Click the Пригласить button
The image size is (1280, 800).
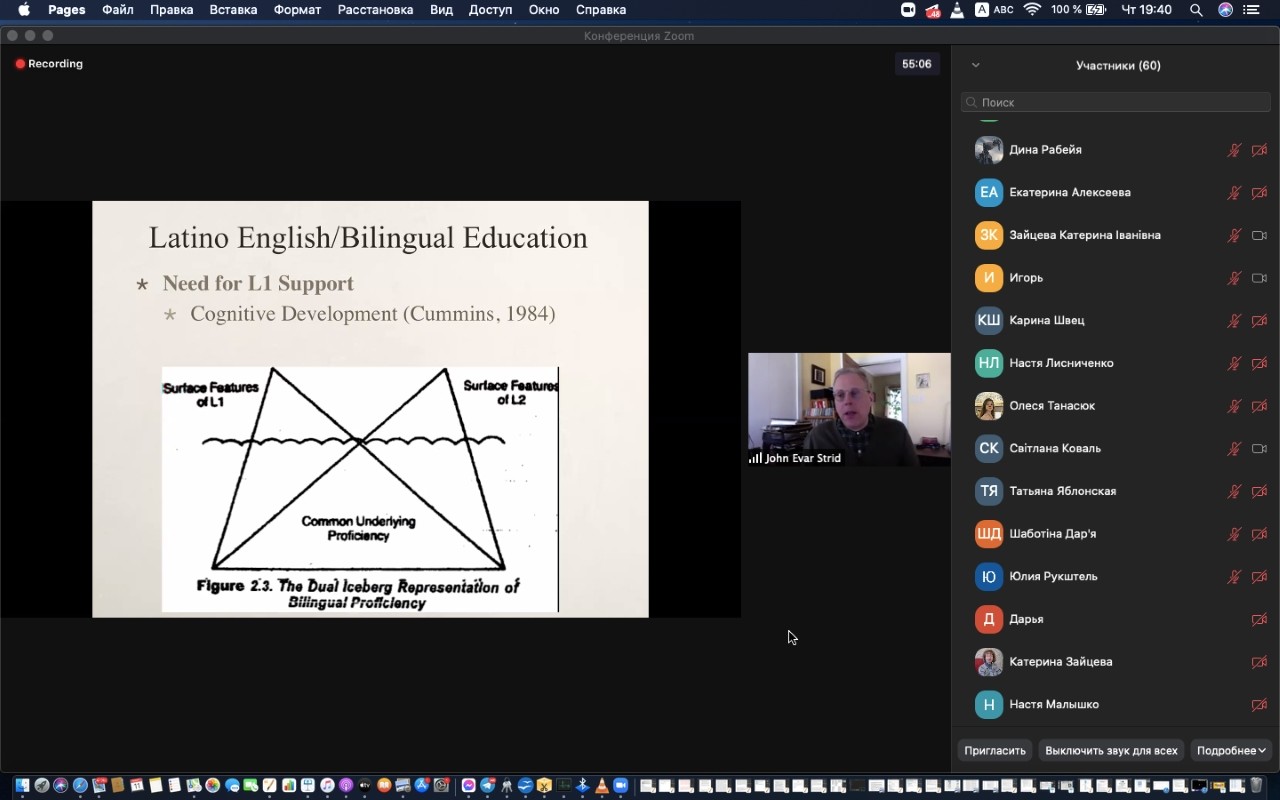point(995,750)
